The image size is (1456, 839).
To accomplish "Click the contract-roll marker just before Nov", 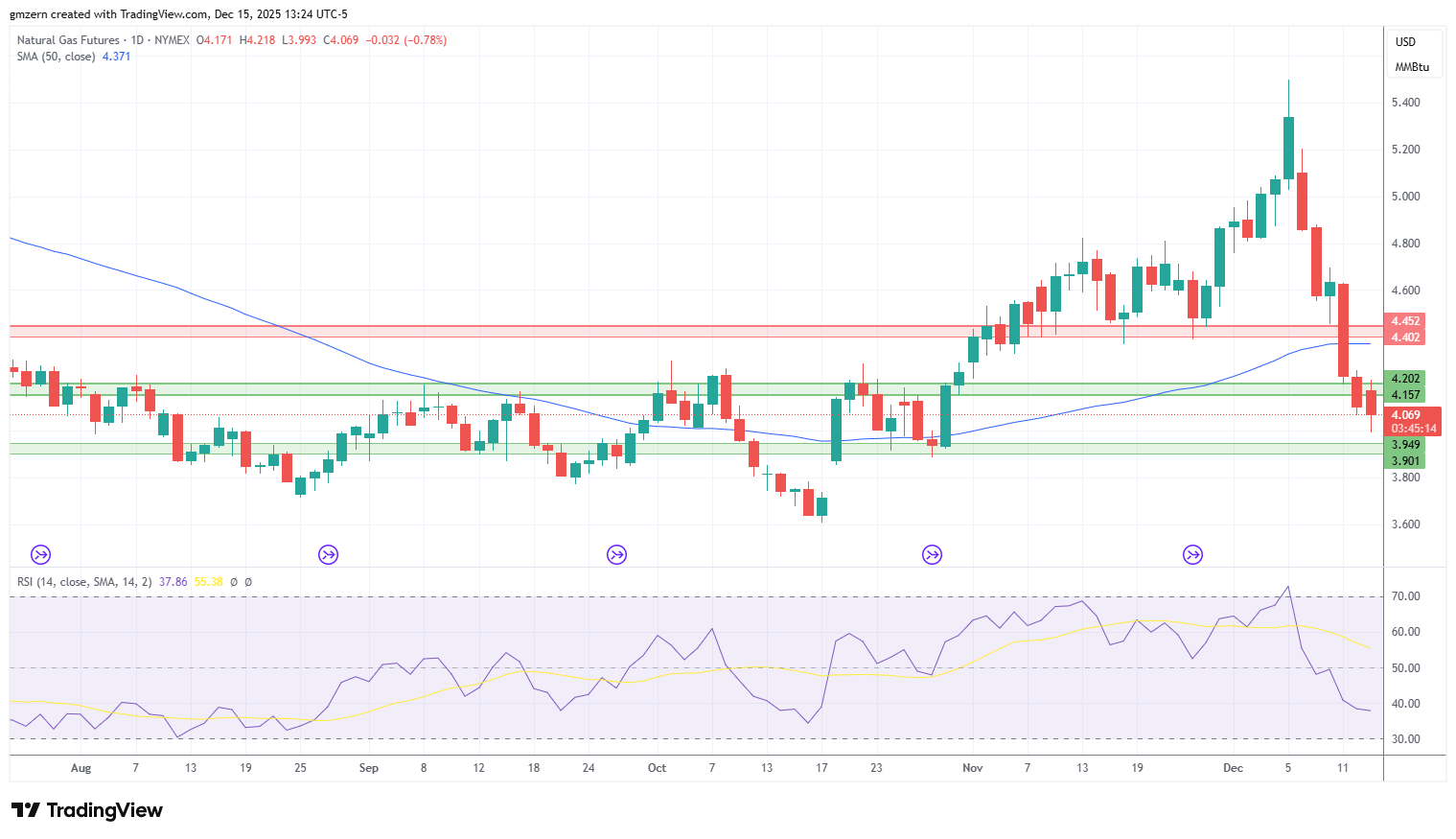I will point(932,554).
